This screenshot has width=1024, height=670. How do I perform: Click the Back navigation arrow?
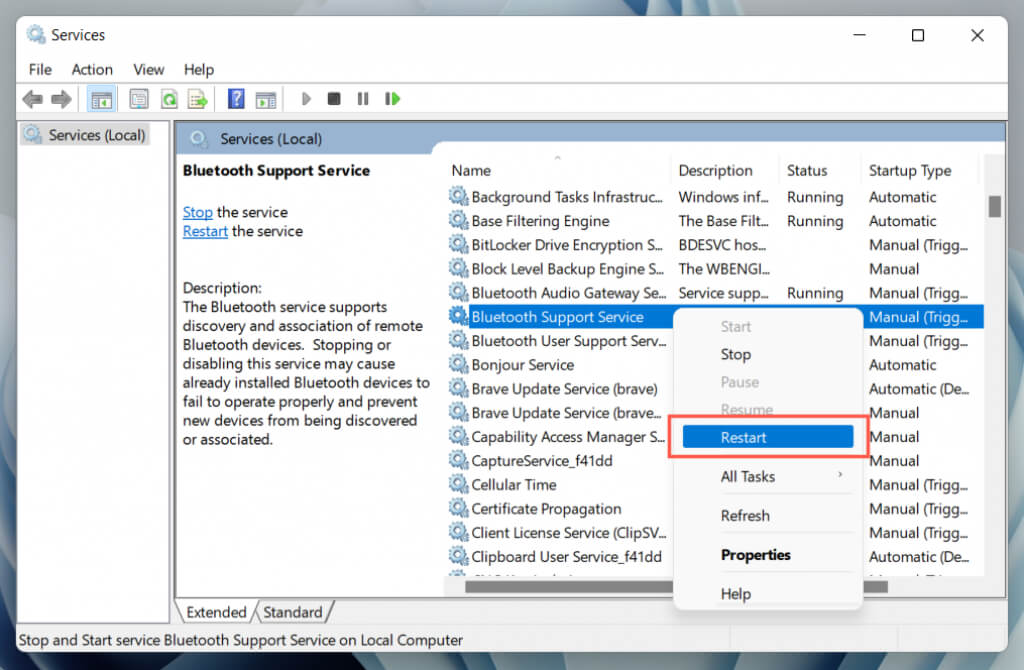click(x=32, y=98)
